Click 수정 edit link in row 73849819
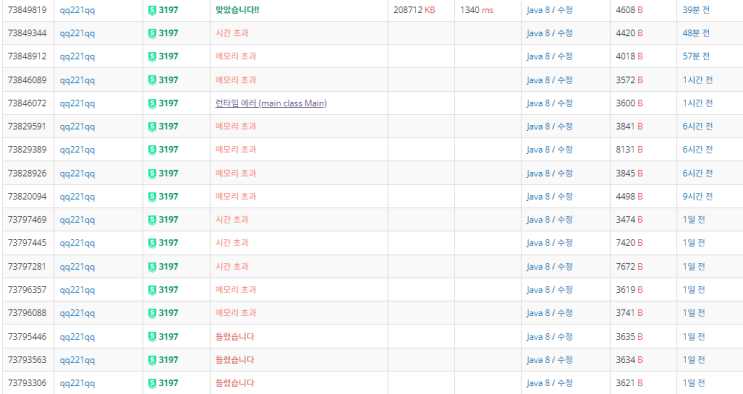The height and width of the screenshot is (394, 743). point(565,10)
